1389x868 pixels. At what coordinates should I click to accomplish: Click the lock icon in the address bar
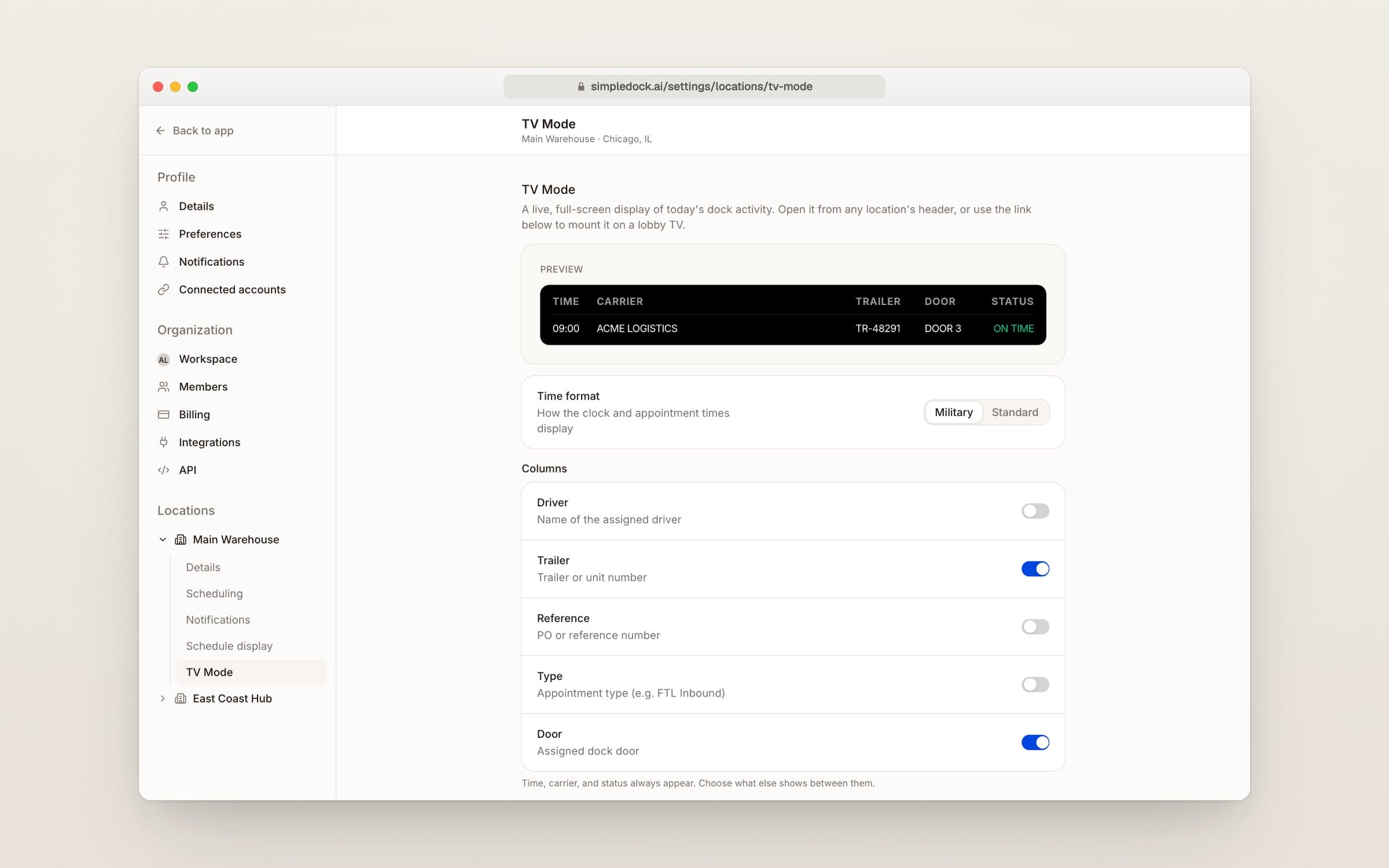click(x=581, y=86)
